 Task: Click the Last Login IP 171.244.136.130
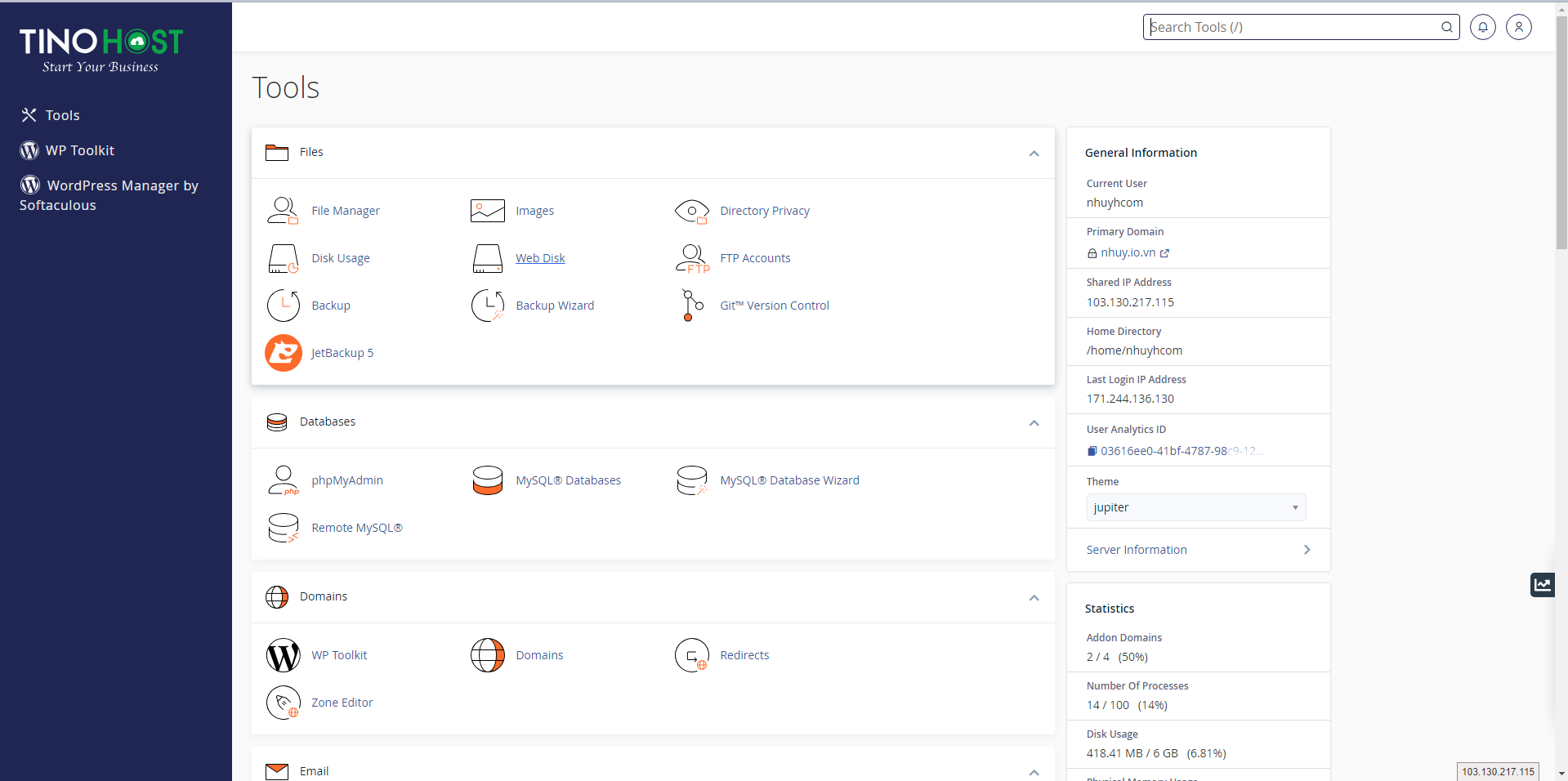click(x=1130, y=399)
